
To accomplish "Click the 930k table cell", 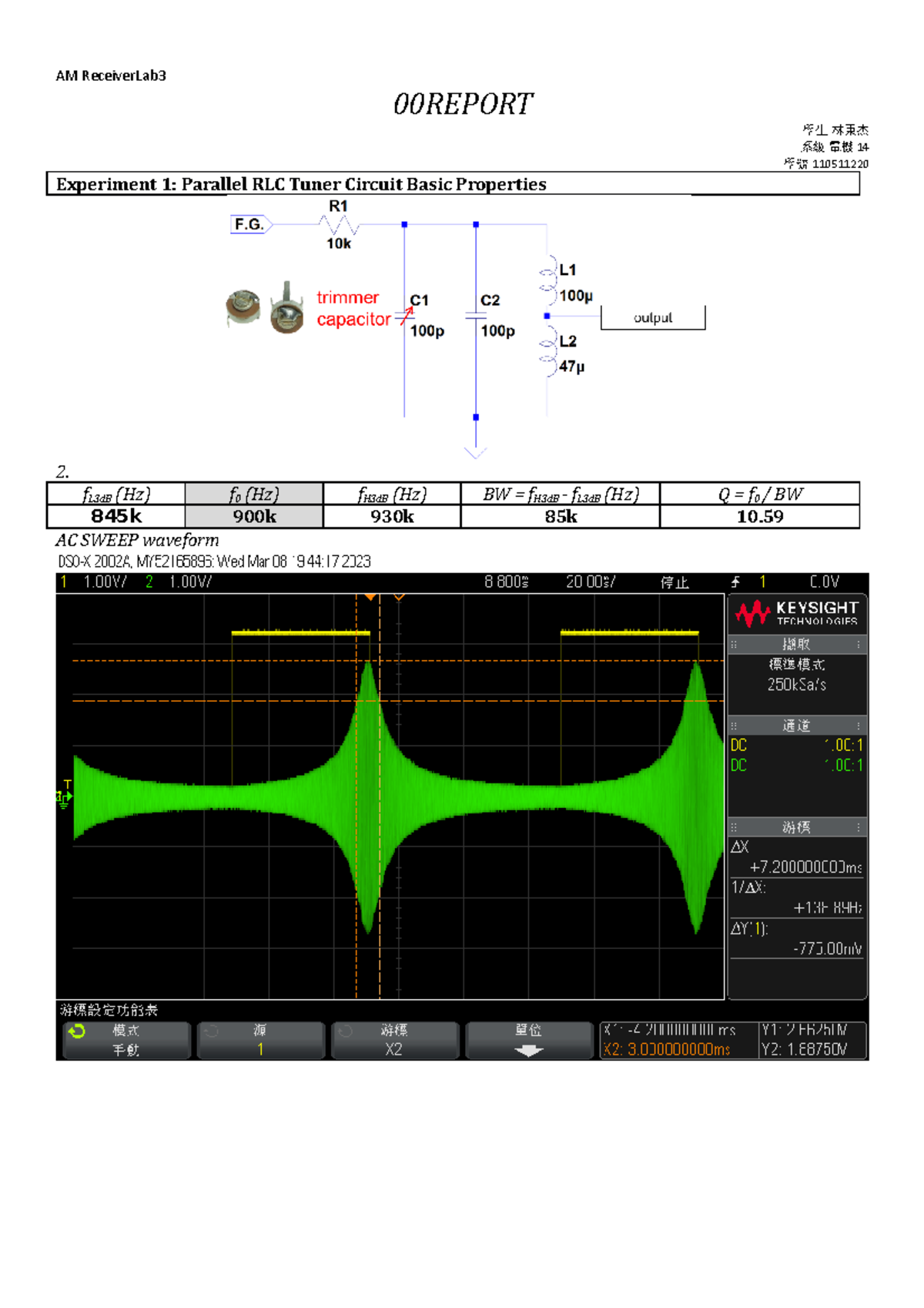I will (x=392, y=516).
